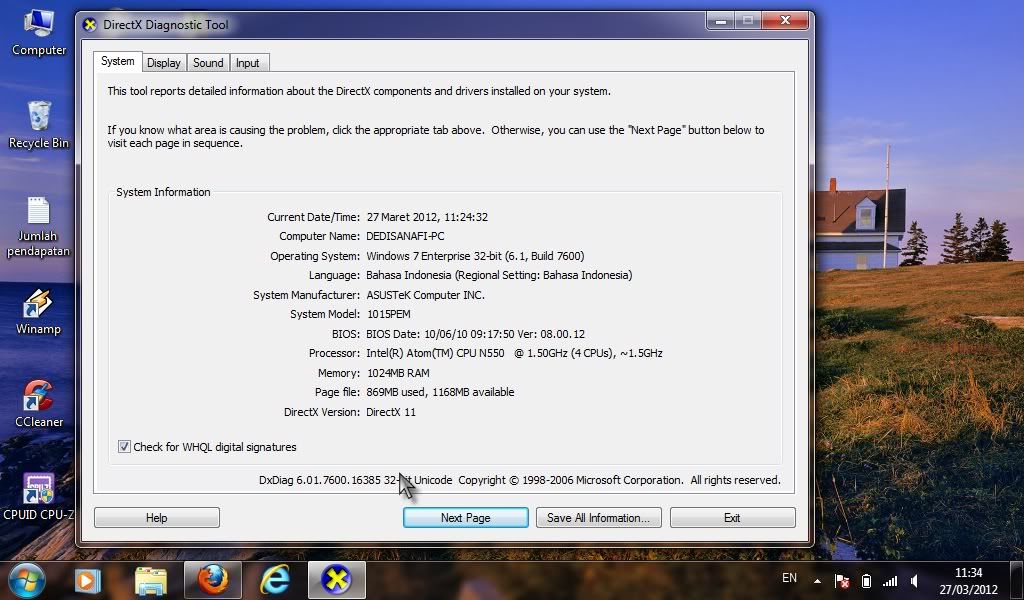Select the DirectX Diagnostic taskbar button
Viewport: 1024px width, 600px height.
336,580
